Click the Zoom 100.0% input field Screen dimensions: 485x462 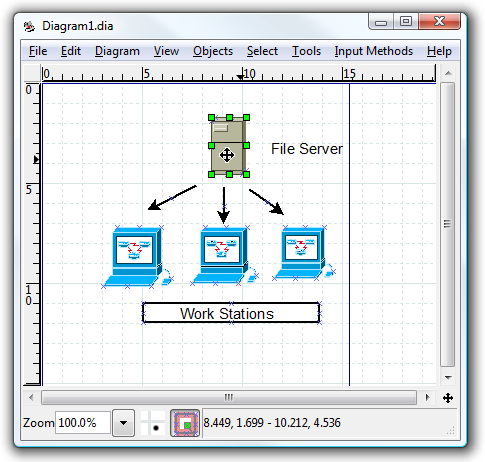(x=83, y=423)
